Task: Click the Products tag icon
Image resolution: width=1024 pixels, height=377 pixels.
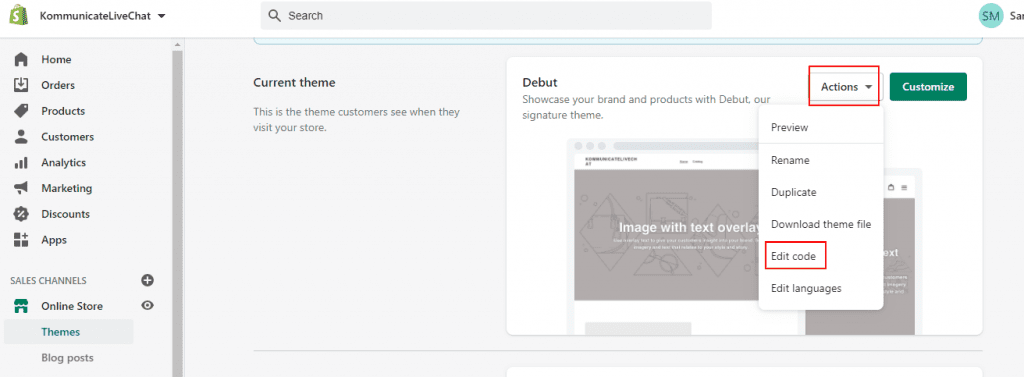Action: point(21,111)
